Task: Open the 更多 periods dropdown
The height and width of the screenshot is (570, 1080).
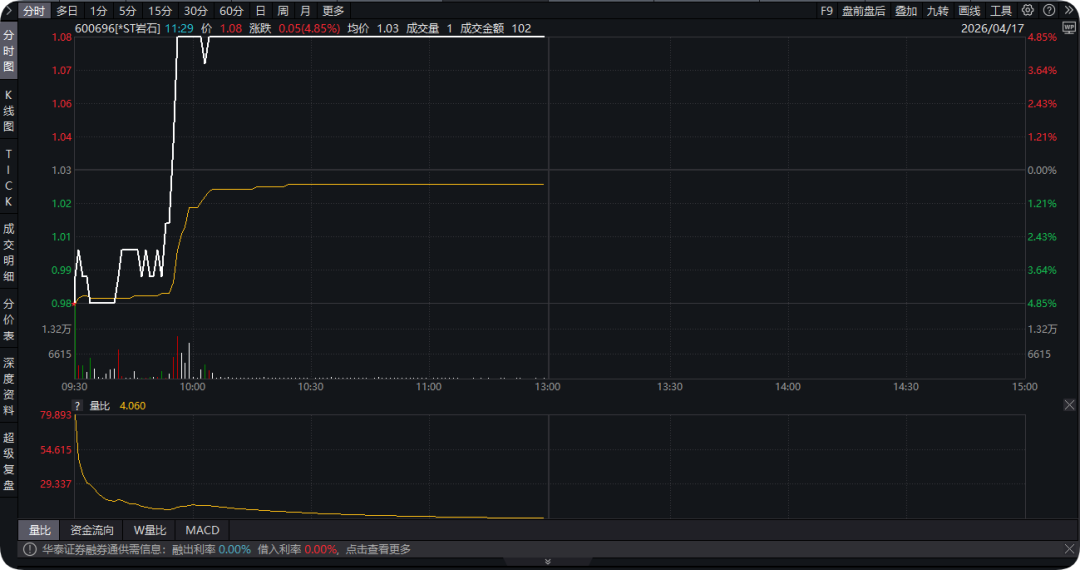Action: [333, 10]
